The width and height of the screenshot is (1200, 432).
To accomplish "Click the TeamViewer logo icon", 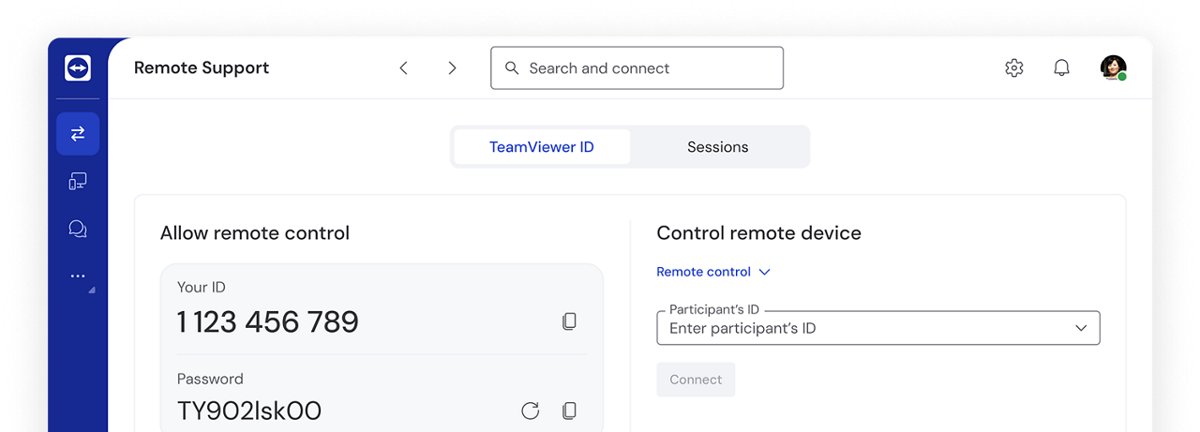I will click(78, 68).
